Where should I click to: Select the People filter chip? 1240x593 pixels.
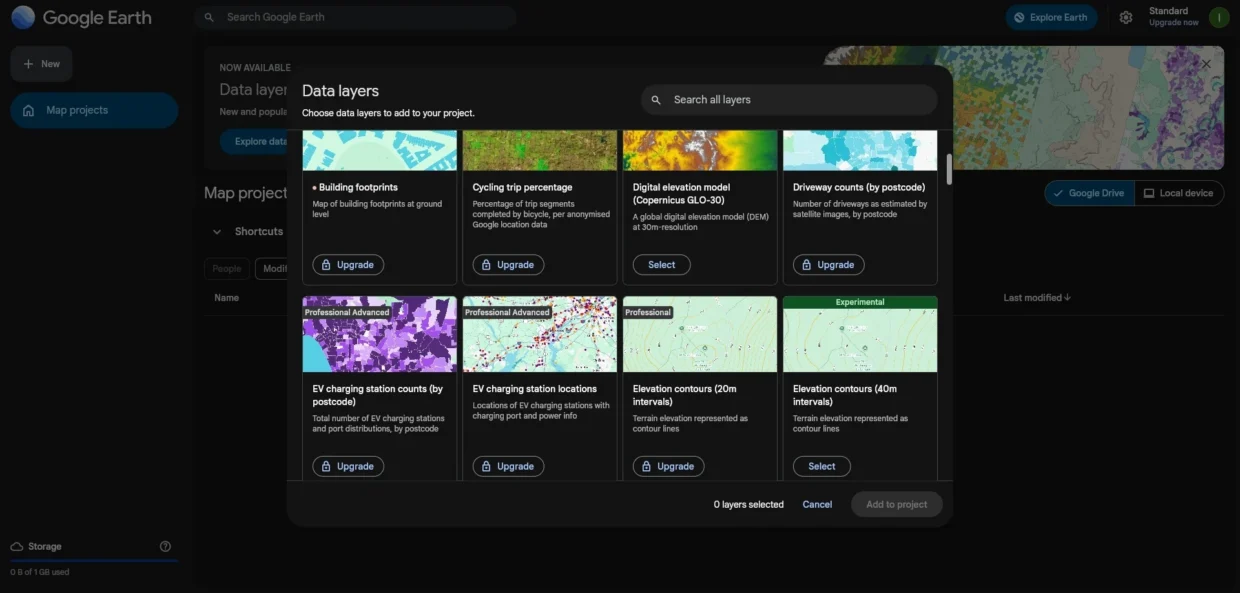227,268
